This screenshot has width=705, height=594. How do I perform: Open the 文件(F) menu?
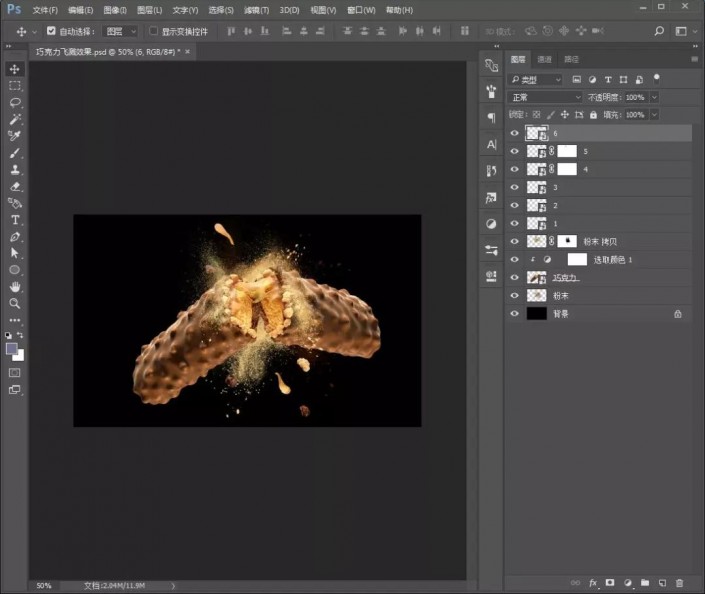[x=45, y=10]
